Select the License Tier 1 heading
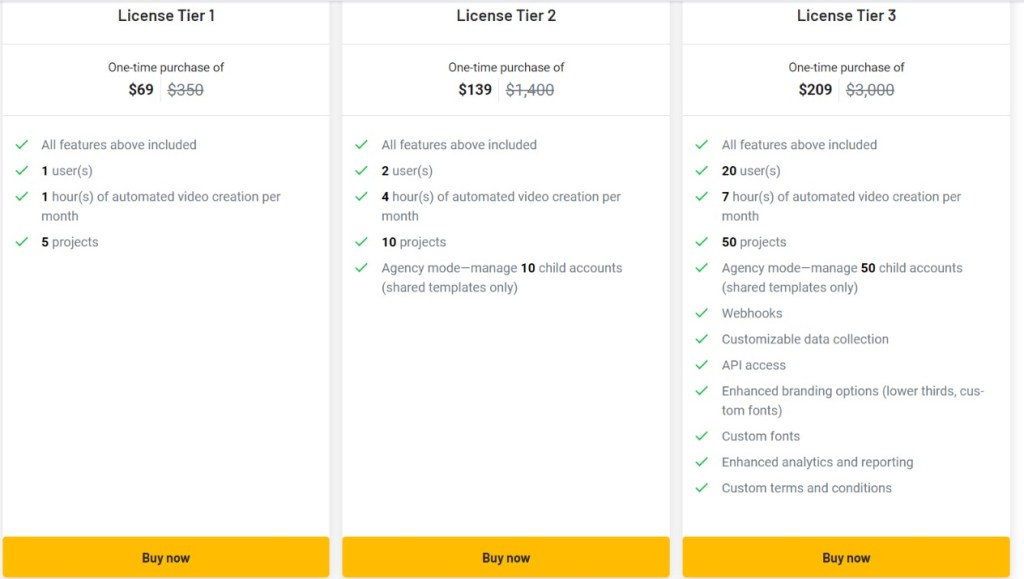This screenshot has width=1024, height=579. pos(166,15)
